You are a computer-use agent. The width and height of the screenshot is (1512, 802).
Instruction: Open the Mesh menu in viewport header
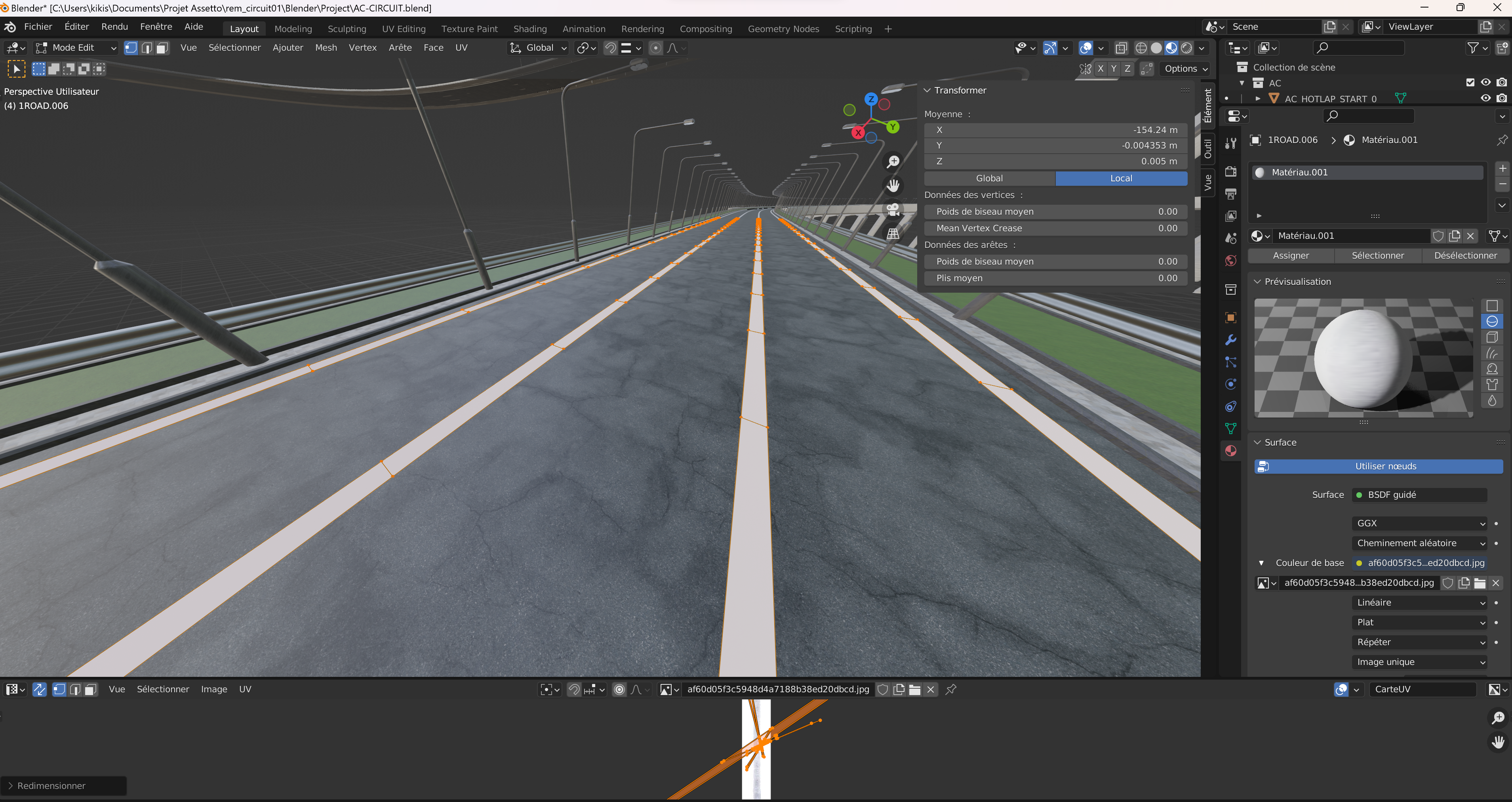pyautogui.click(x=326, y=48)
